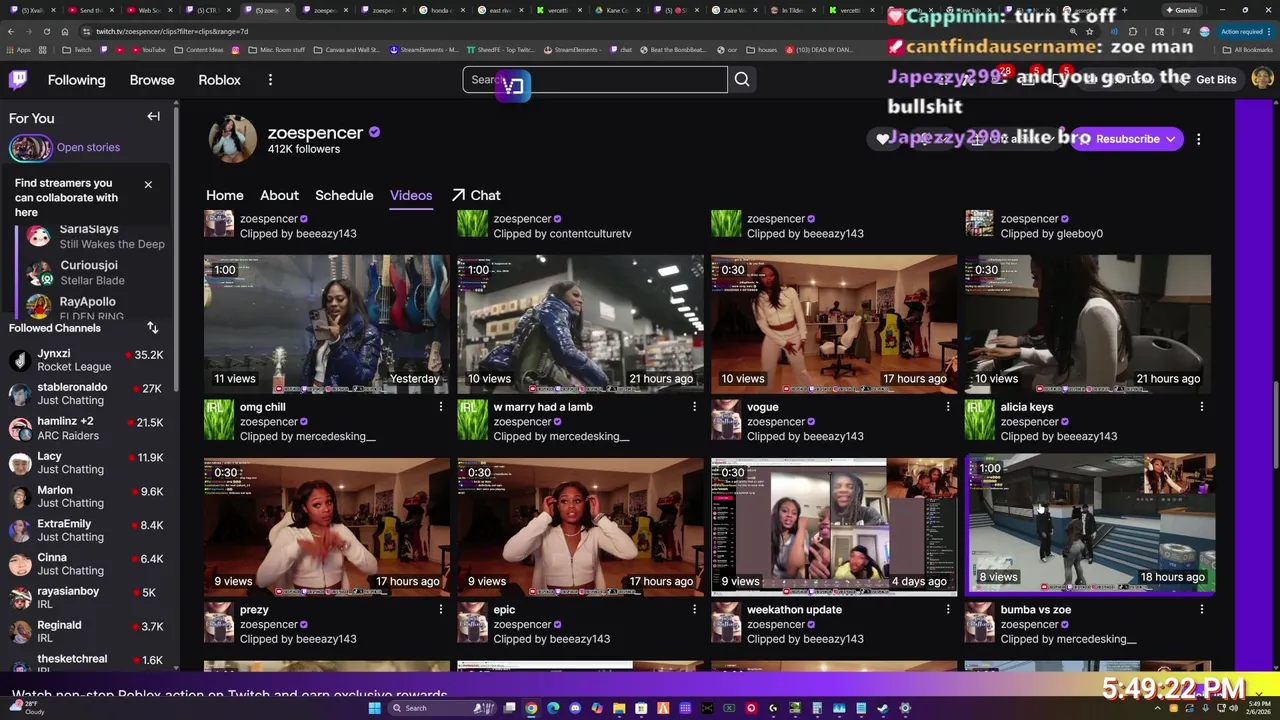This screenshot has width=1280, height=720.
Task: Open options for 'prezy' clip
Action: pyautogui.click(x=441, y=609)
